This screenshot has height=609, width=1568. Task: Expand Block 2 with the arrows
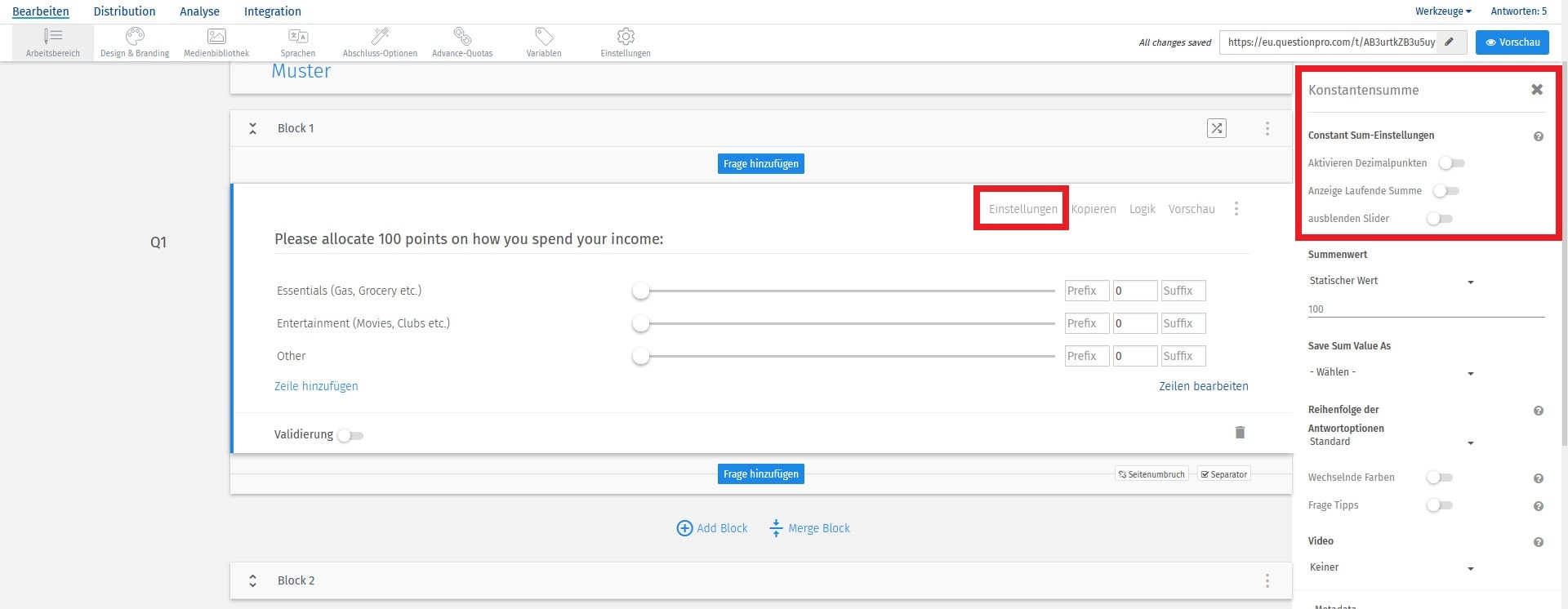(x=252, y=580)
